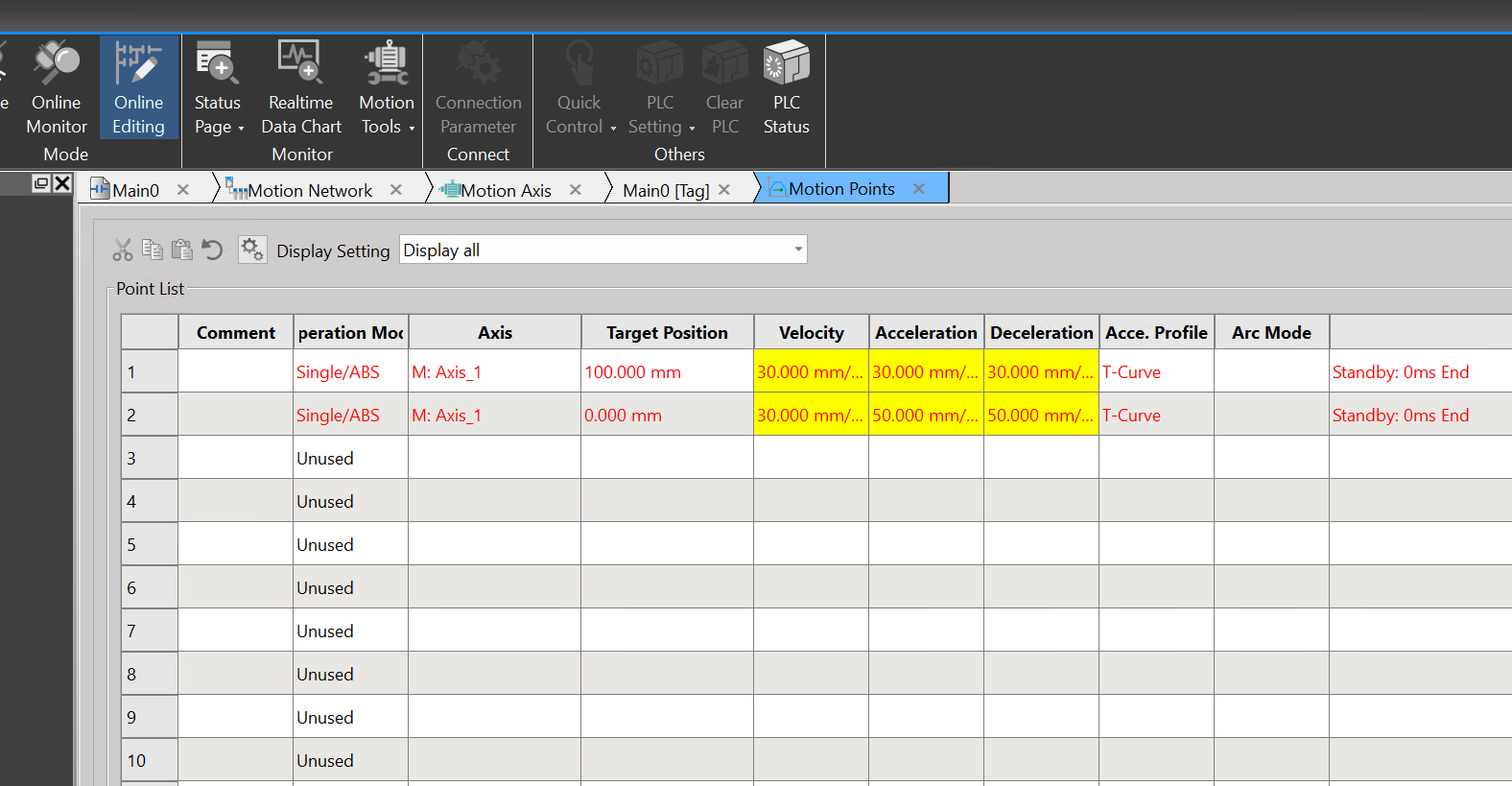Open the Status Page dropdown
The image size is (1512, 786).
219,113
